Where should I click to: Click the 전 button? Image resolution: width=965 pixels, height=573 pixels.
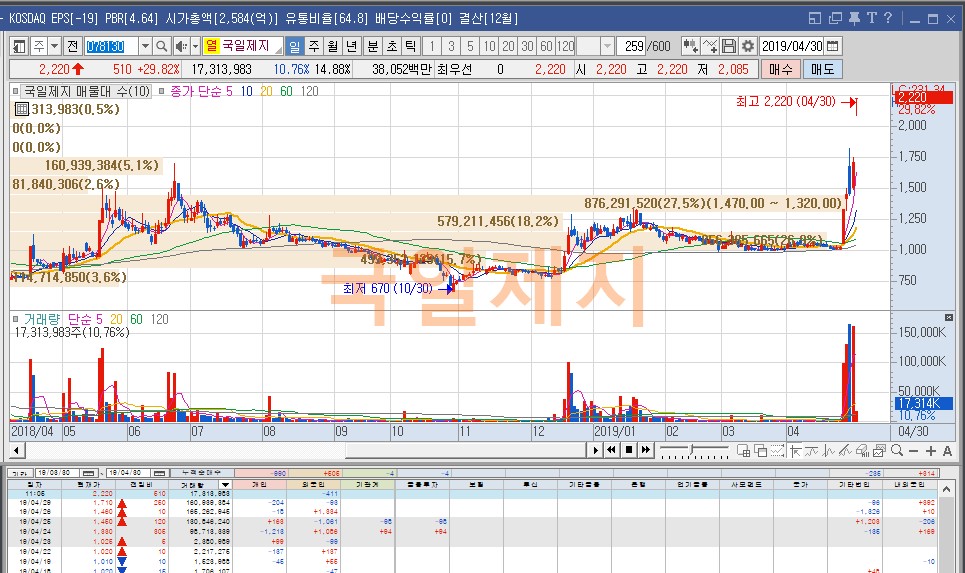coord(73,46)
